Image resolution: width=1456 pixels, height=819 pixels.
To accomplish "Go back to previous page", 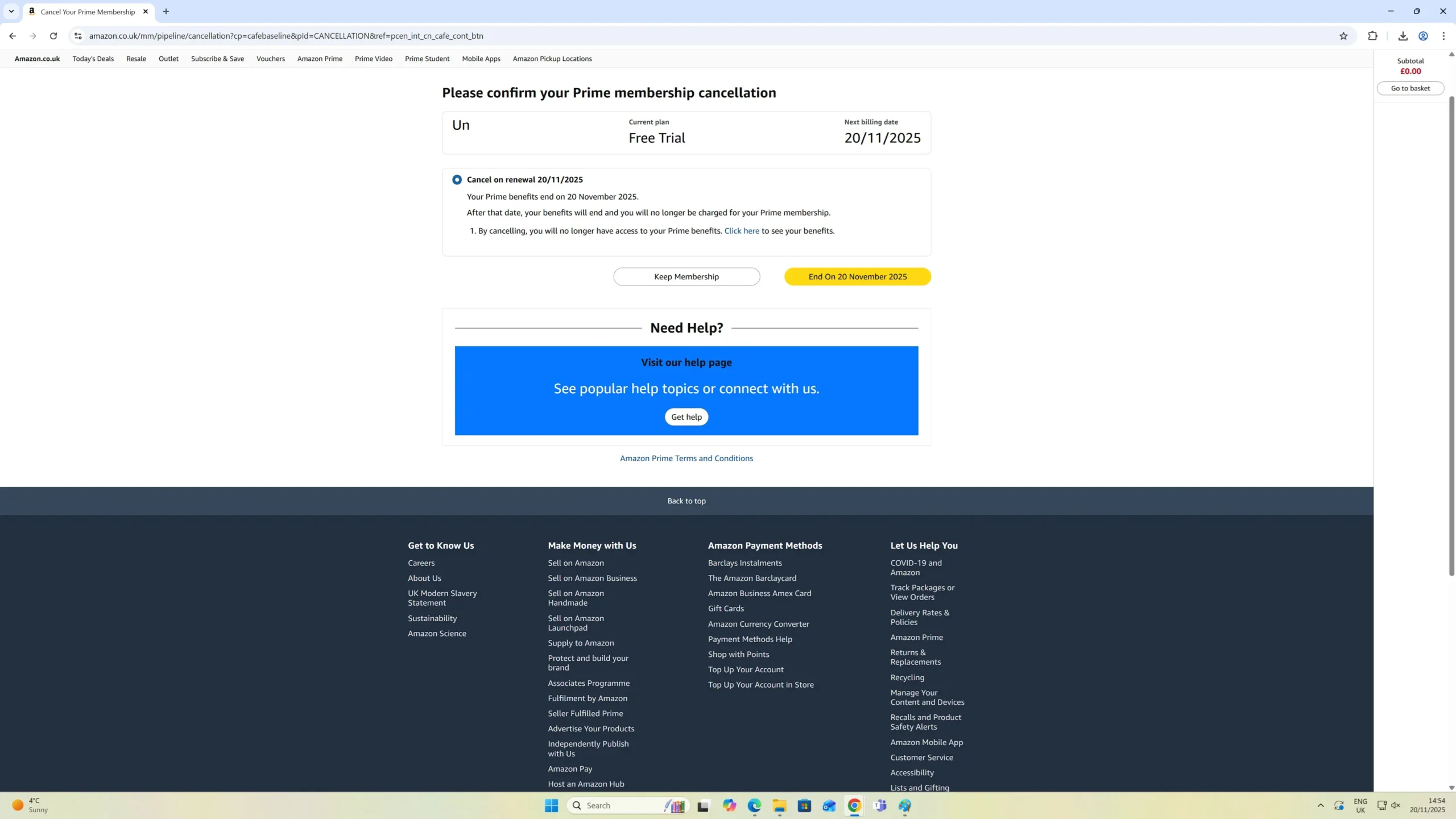I will [x=13, y=36].
